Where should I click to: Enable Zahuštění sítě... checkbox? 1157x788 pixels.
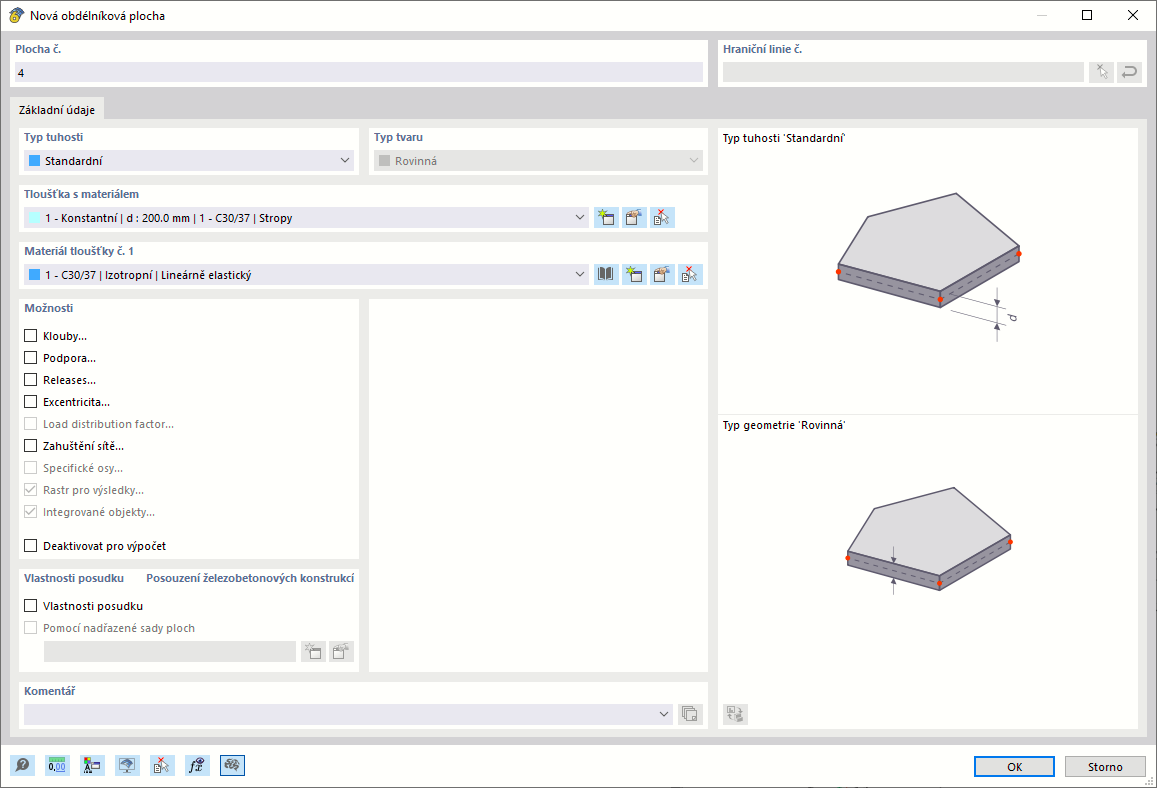click(30, 446)
